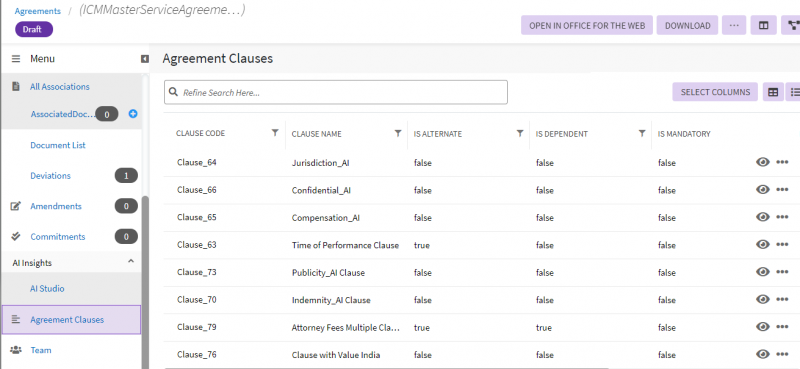
Task: Open the hierarchy diagram icon in header
Action: (791, 25)
